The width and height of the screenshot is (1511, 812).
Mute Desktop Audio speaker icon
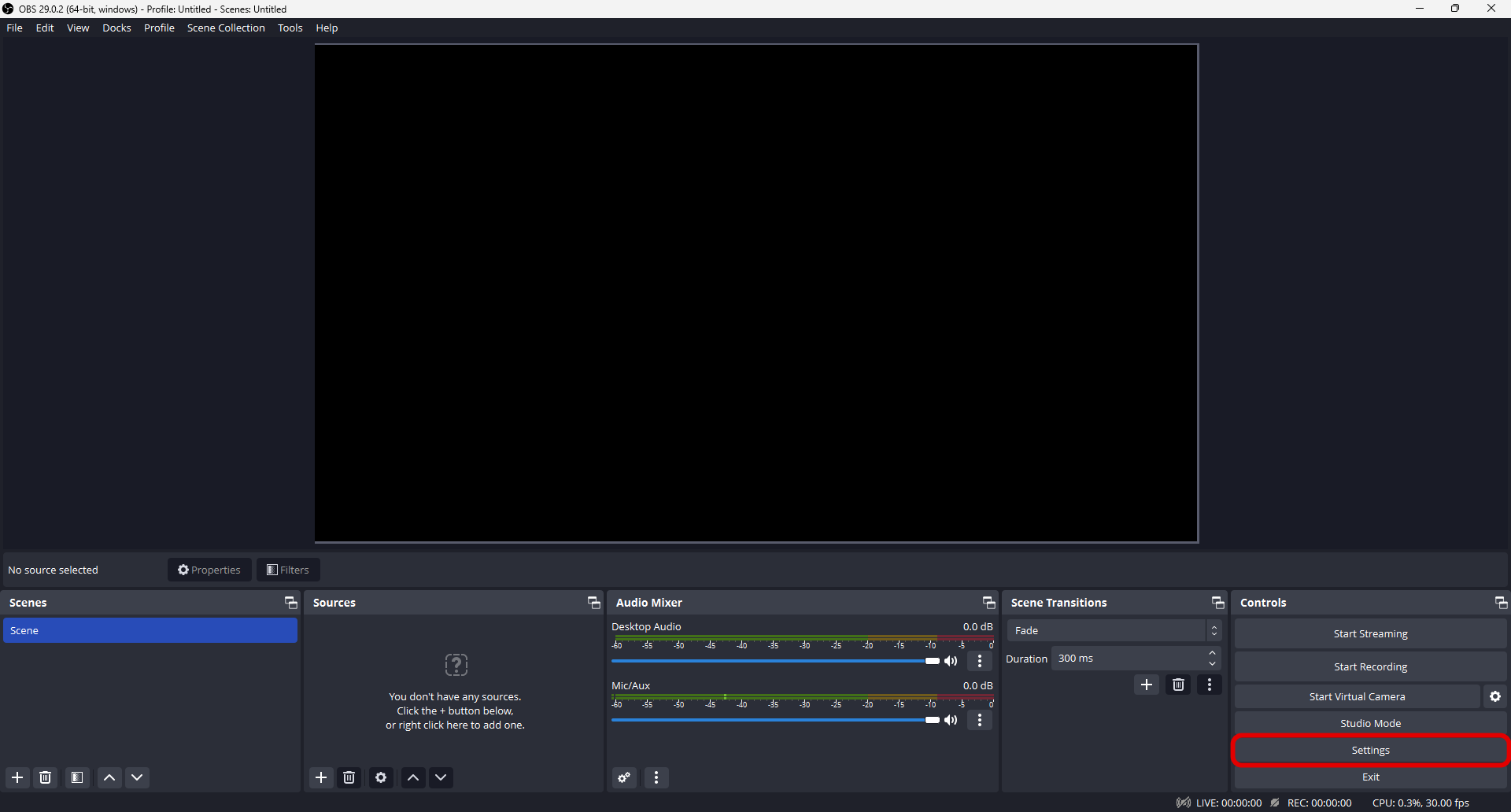point(951,661)
